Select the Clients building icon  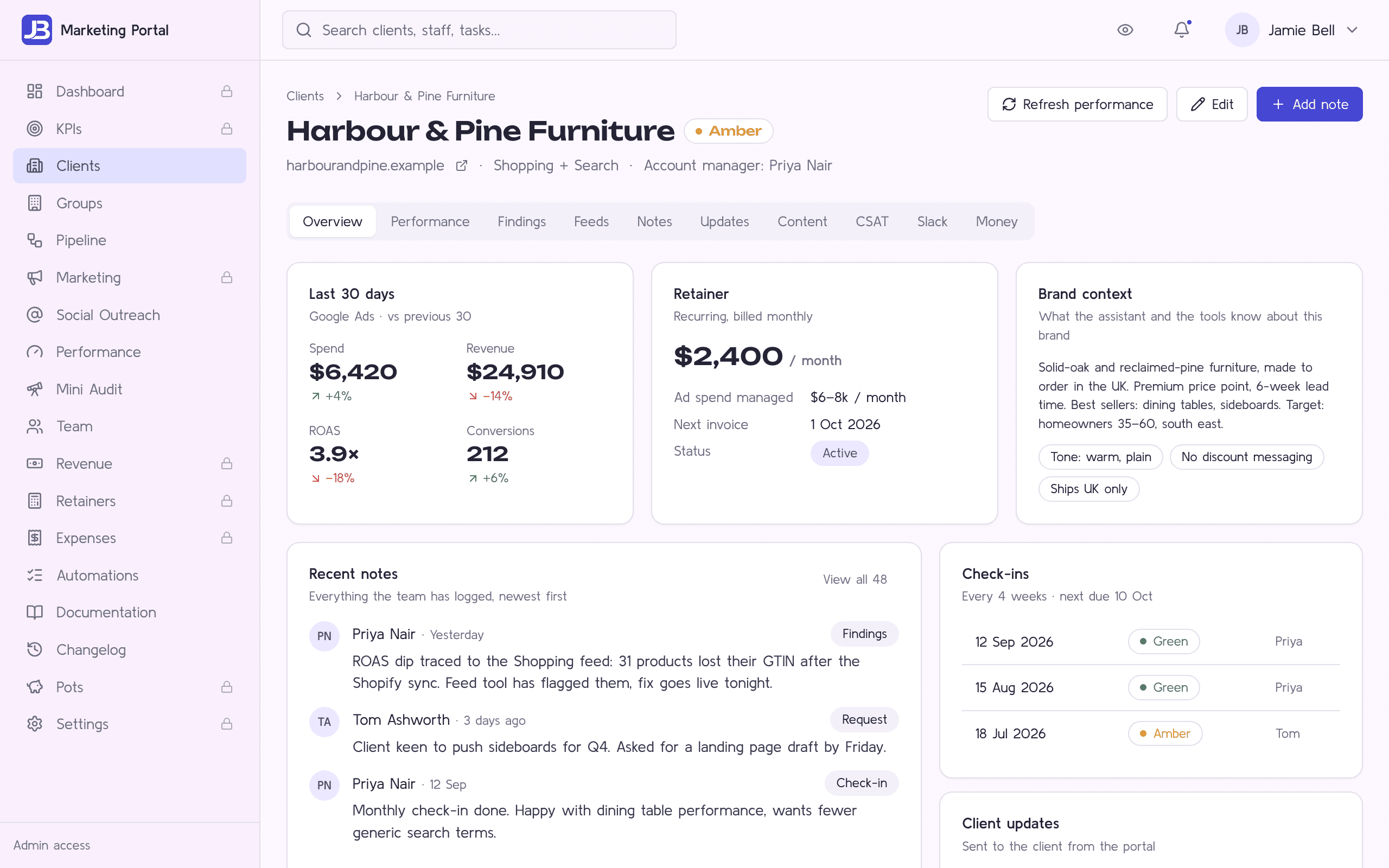[34, 166]
